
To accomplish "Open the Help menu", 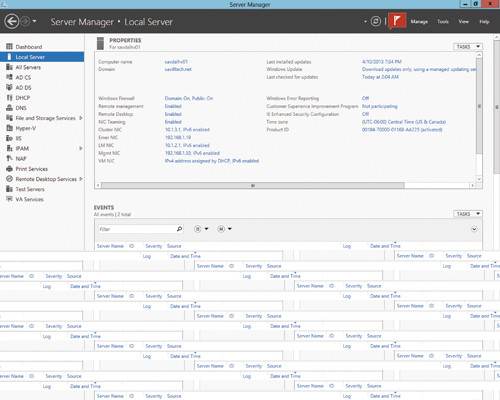I will coord(484,22).
